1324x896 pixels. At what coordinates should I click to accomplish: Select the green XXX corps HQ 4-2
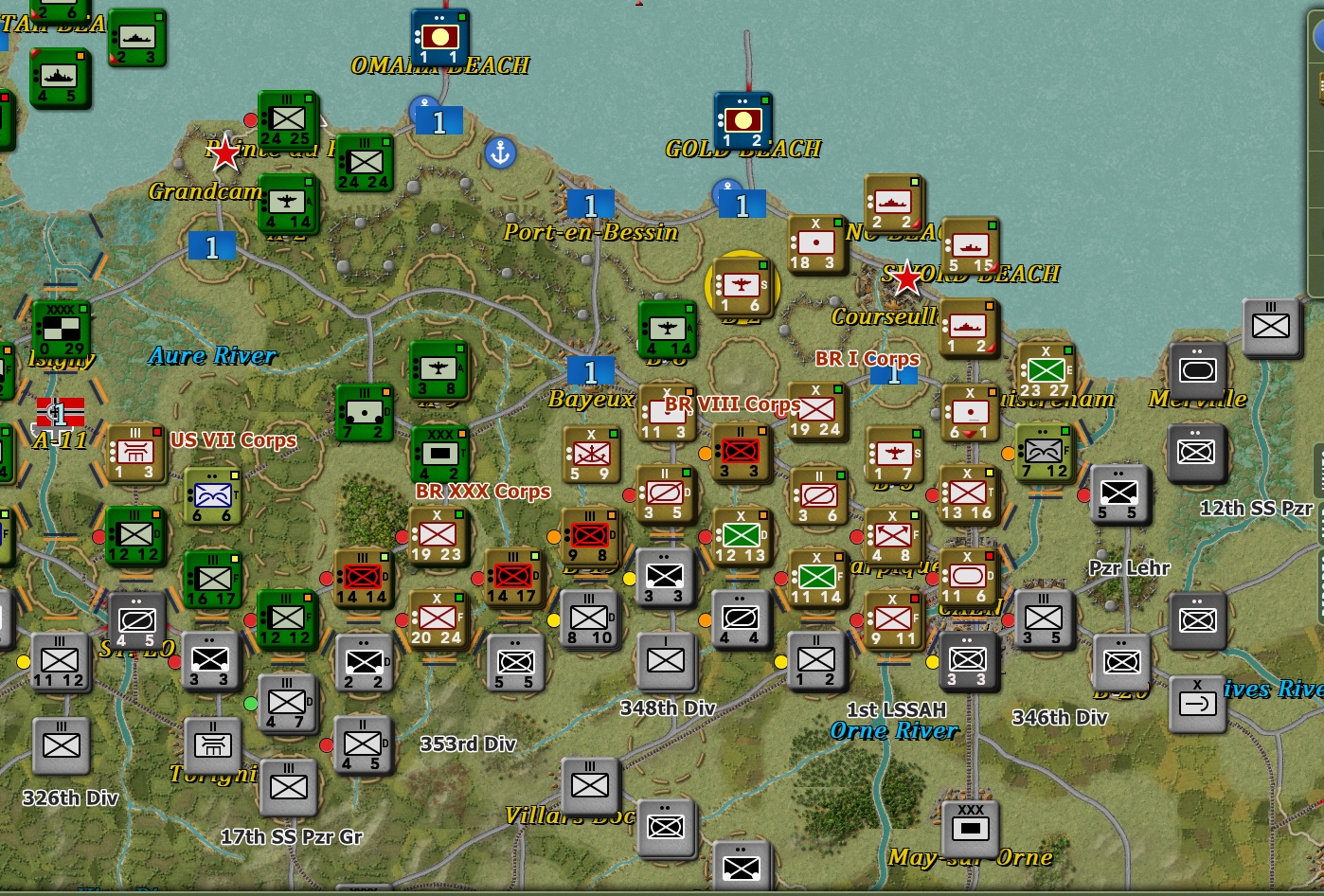pyautogui.click(x=439, y=455)
